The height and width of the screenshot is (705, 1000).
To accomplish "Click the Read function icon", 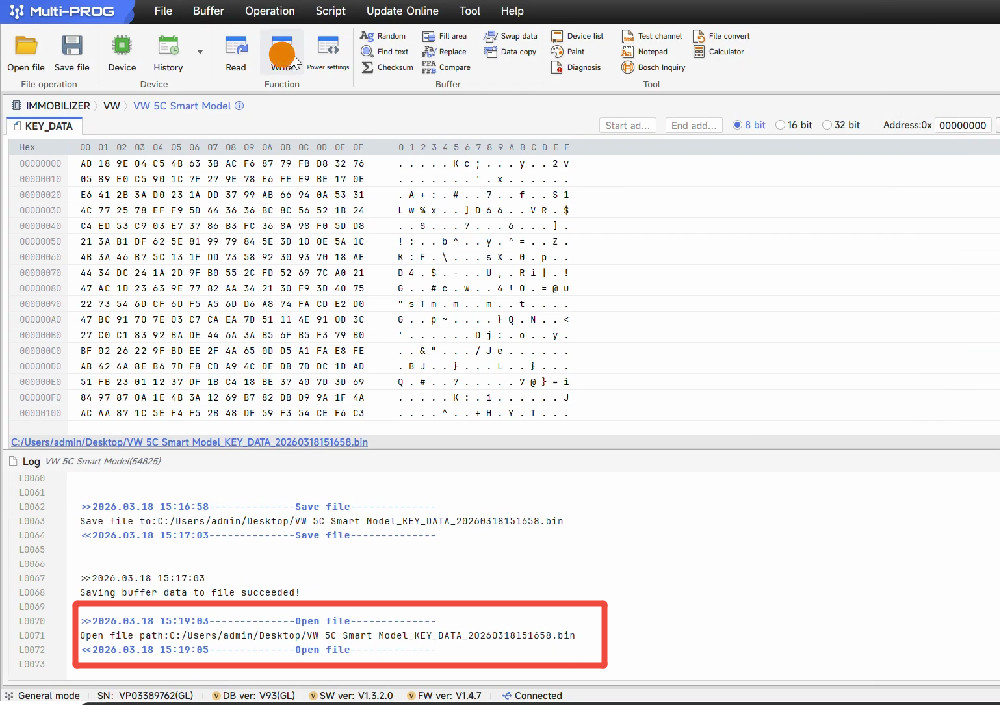I will click(x=236, y=47).
